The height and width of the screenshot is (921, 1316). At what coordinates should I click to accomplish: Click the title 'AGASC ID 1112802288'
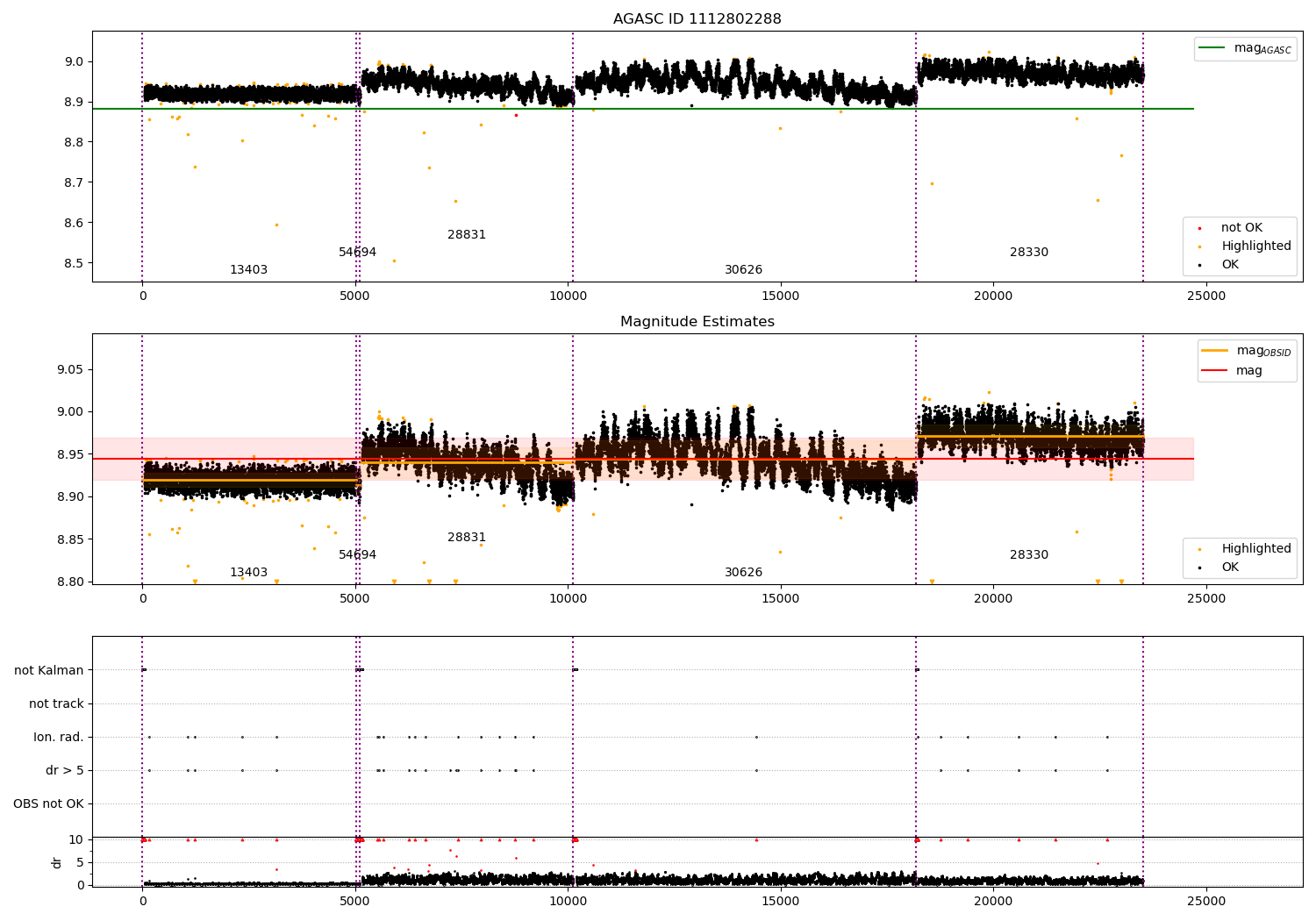tap(697, 19)
